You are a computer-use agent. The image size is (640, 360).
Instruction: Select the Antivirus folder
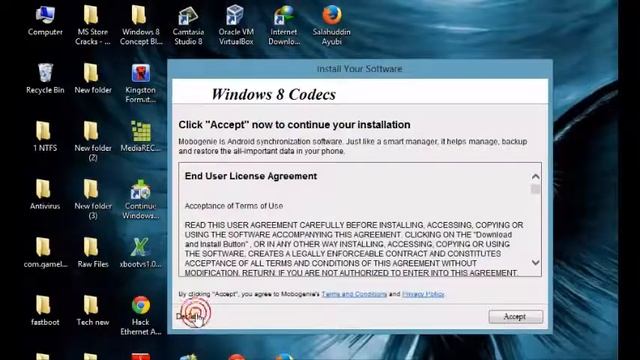point(45,195)
